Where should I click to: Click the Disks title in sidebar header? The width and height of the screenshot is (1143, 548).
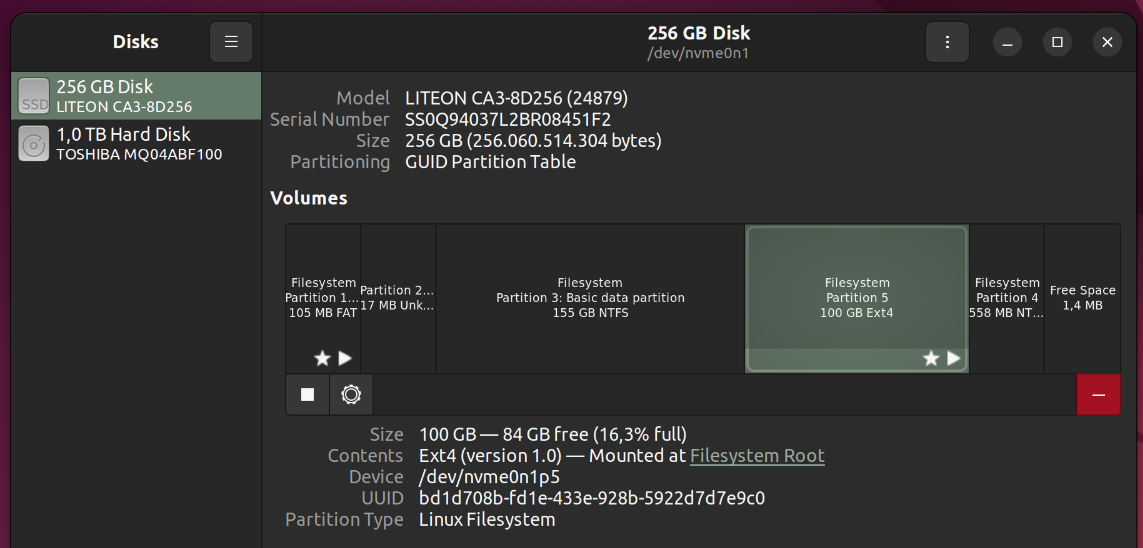point(136,42)
